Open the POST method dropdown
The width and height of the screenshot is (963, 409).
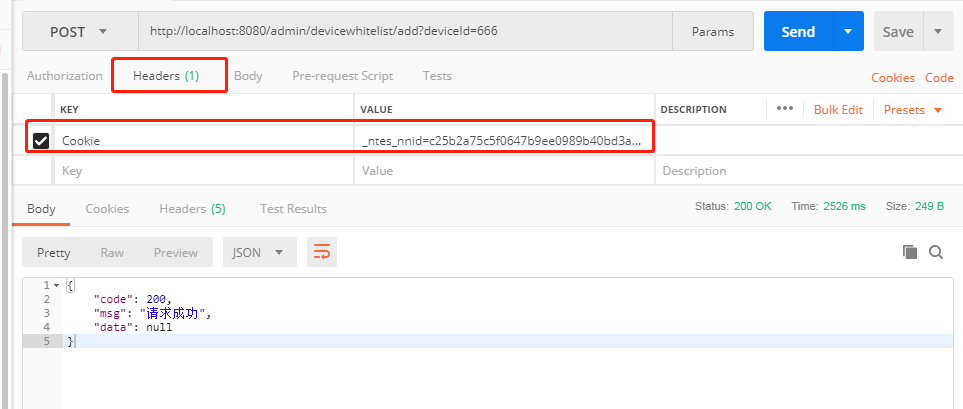79,32
